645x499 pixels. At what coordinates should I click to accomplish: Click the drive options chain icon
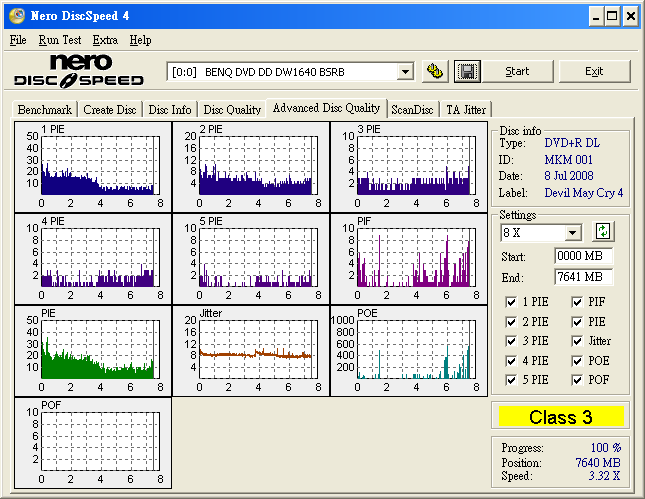pos(434,71)
